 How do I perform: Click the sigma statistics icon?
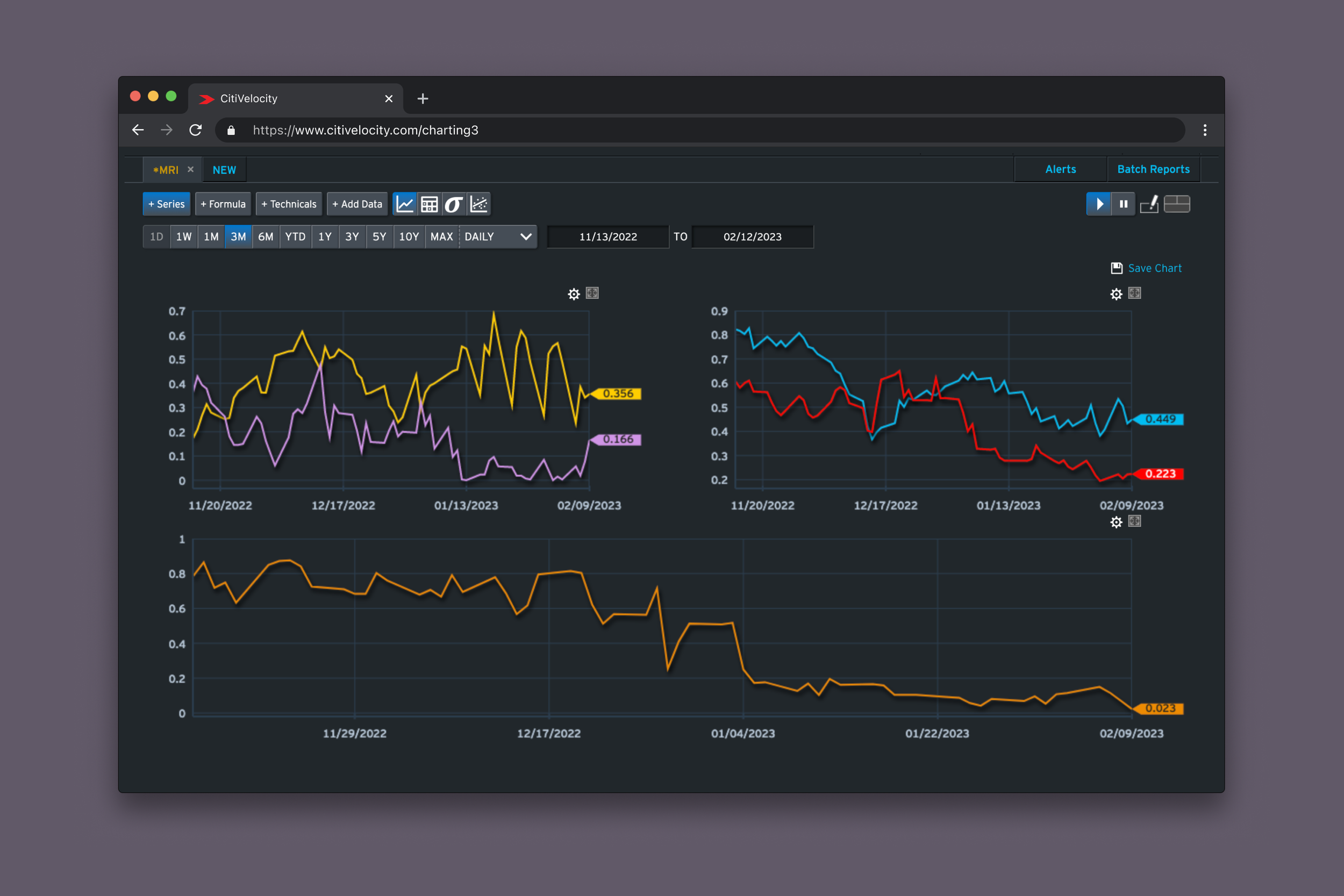click(454, 204)
